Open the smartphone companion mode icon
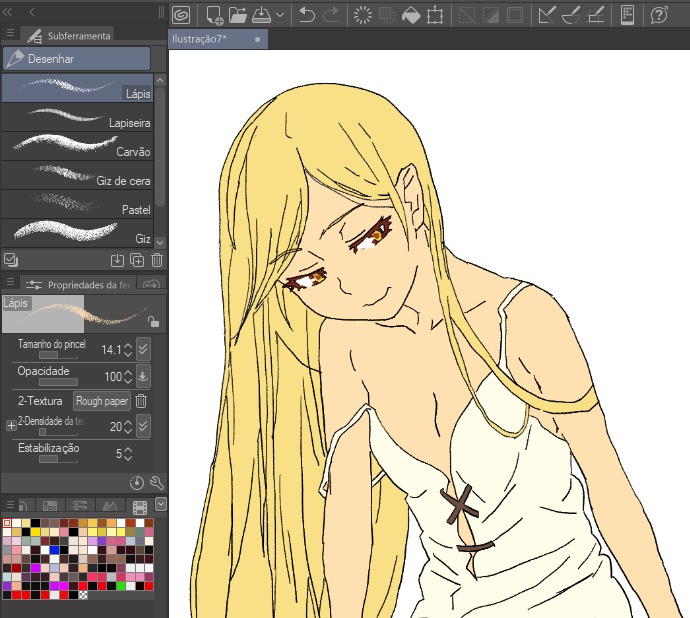 [627, 15]
